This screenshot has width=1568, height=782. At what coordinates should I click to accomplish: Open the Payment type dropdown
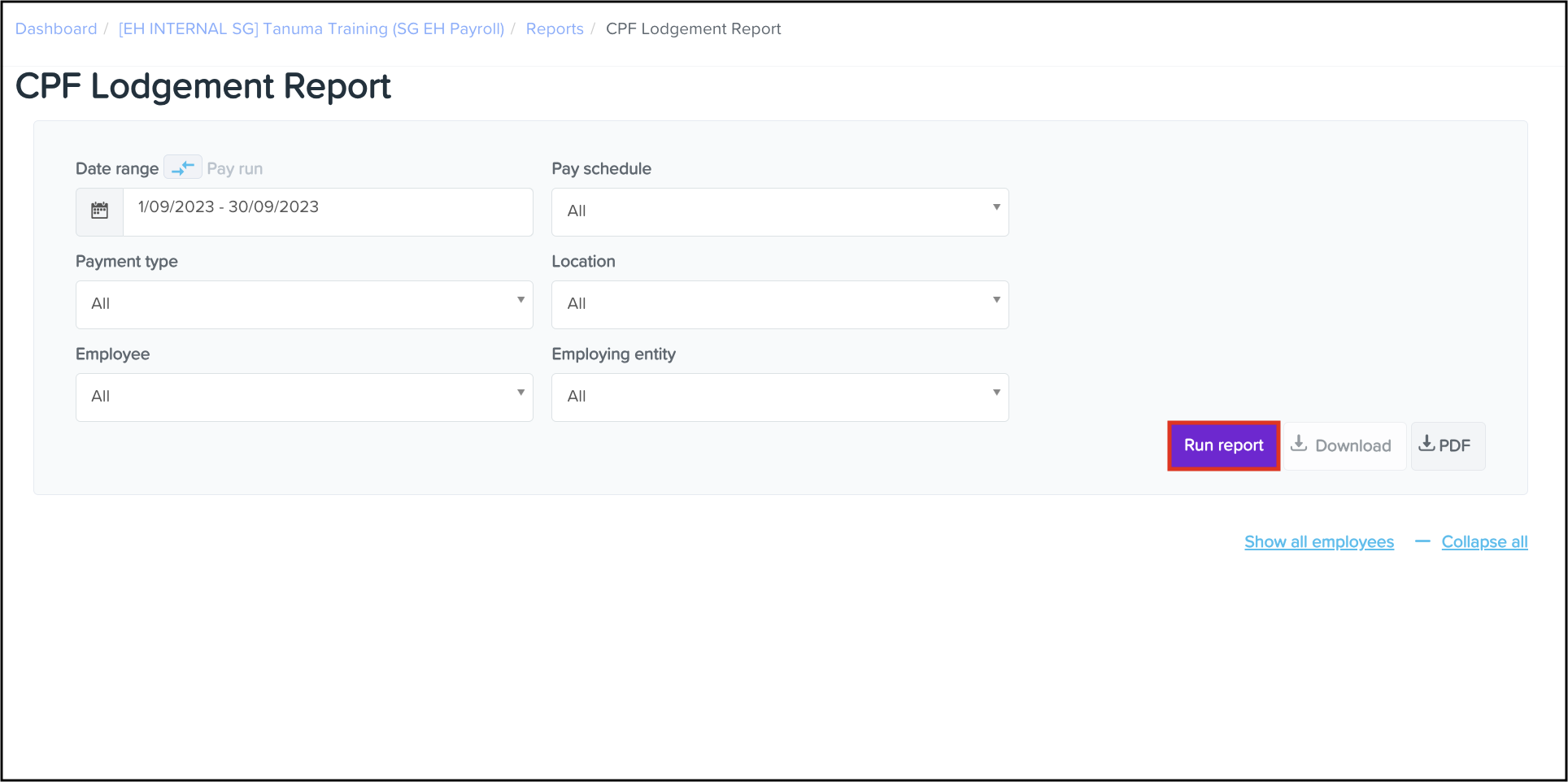point(304,304)
